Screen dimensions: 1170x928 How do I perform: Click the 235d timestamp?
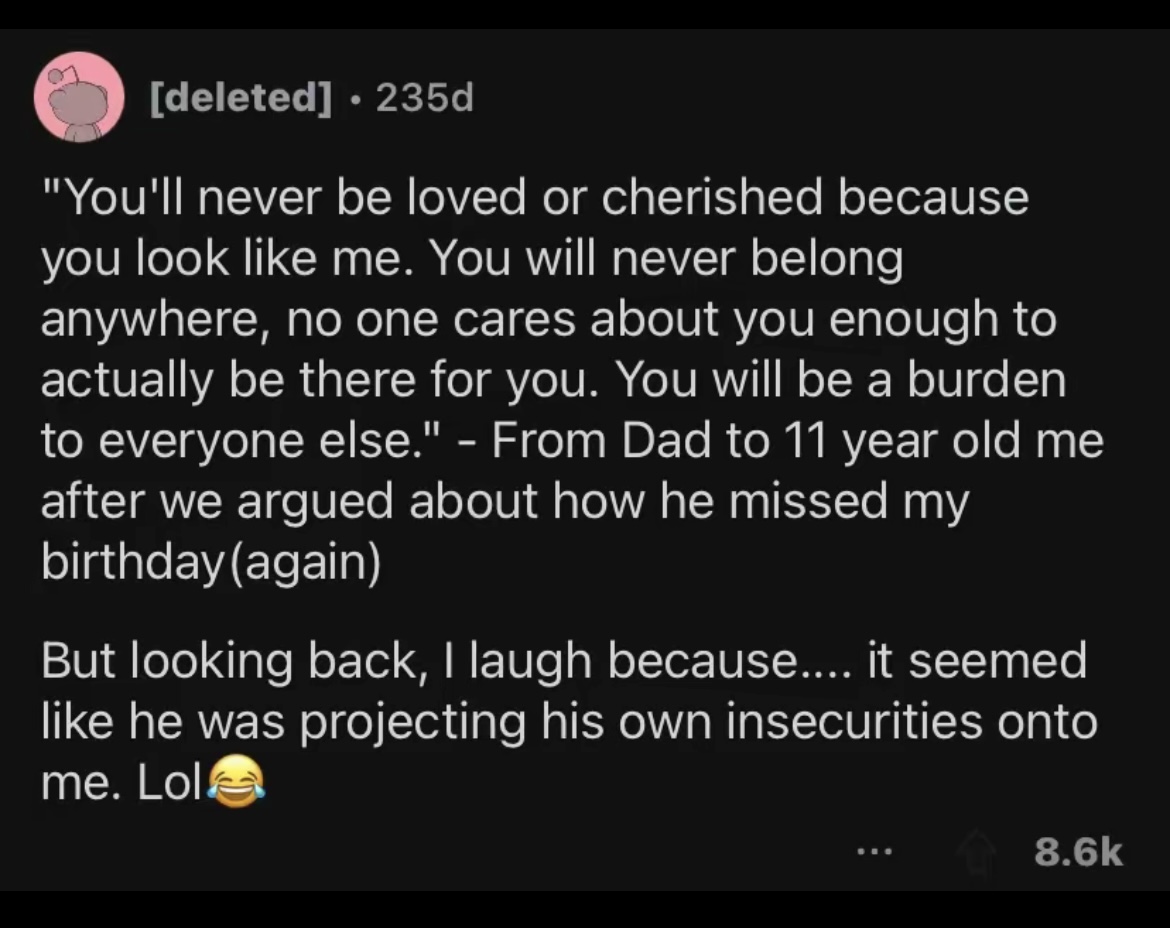click(x=423, y=98)
